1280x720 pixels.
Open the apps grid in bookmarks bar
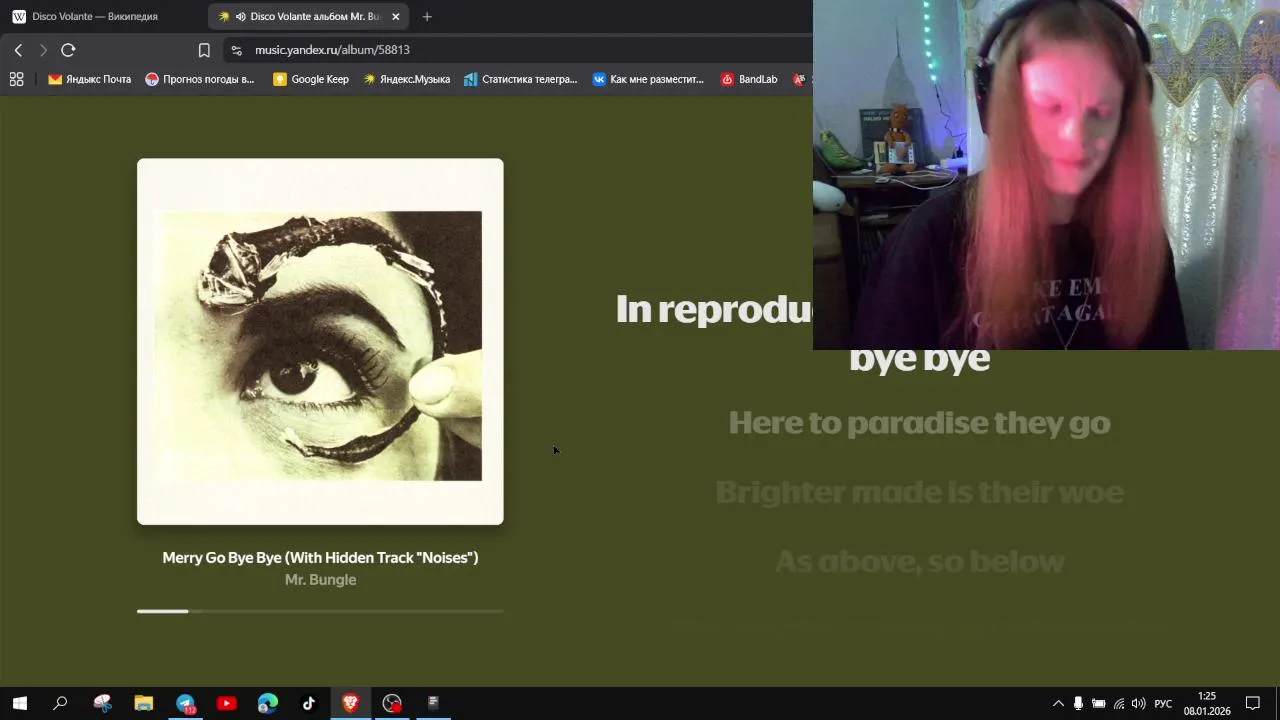point(16,79)
